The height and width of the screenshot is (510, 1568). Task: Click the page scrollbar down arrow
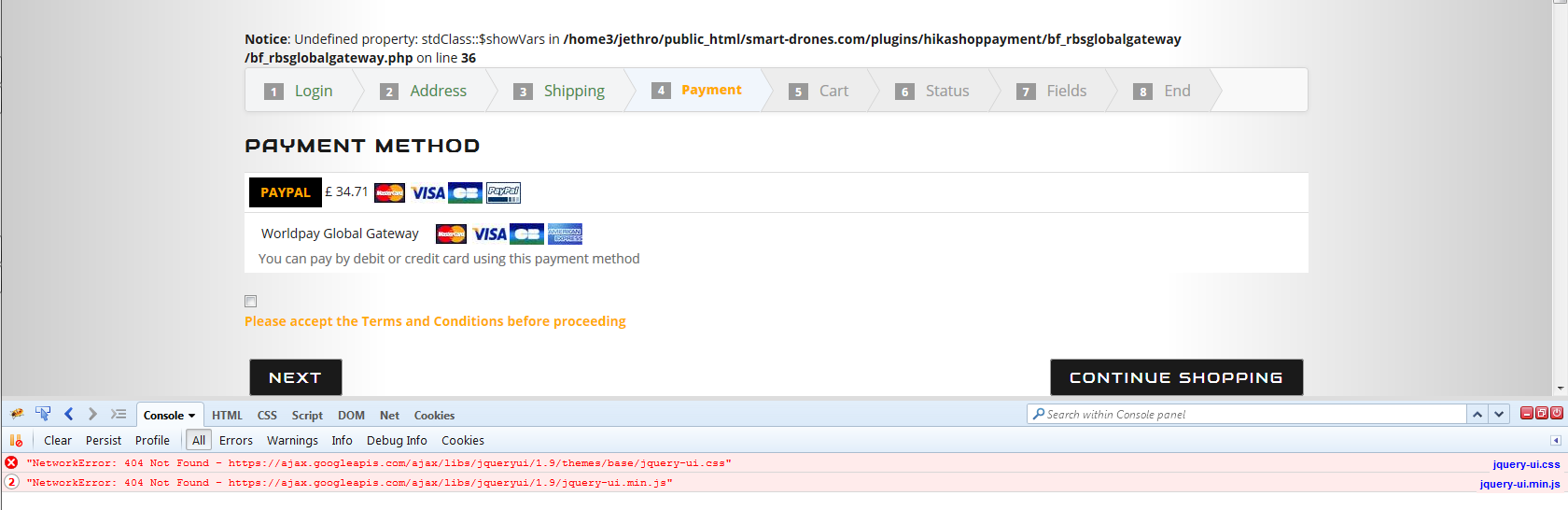[1561, 389]
